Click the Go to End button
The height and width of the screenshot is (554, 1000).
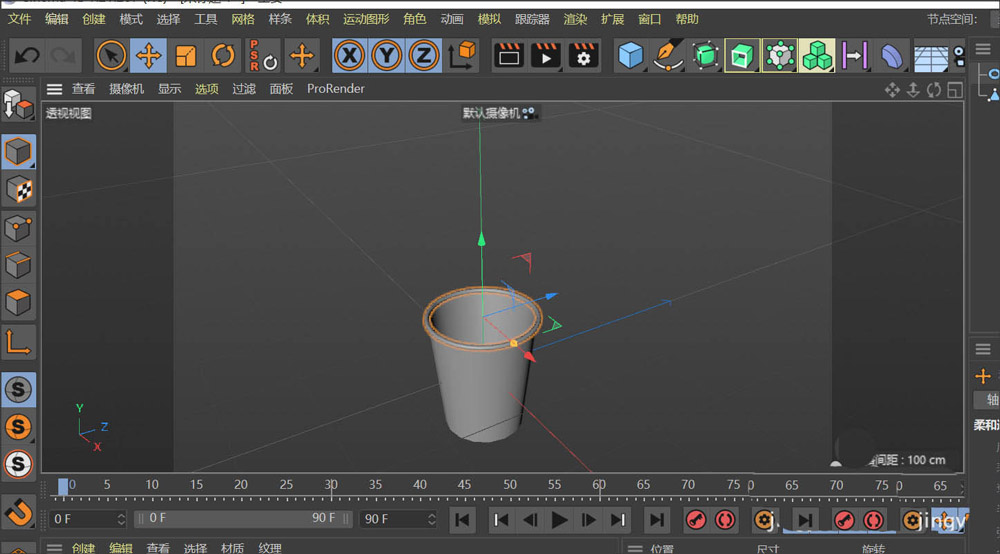[656, 519]
